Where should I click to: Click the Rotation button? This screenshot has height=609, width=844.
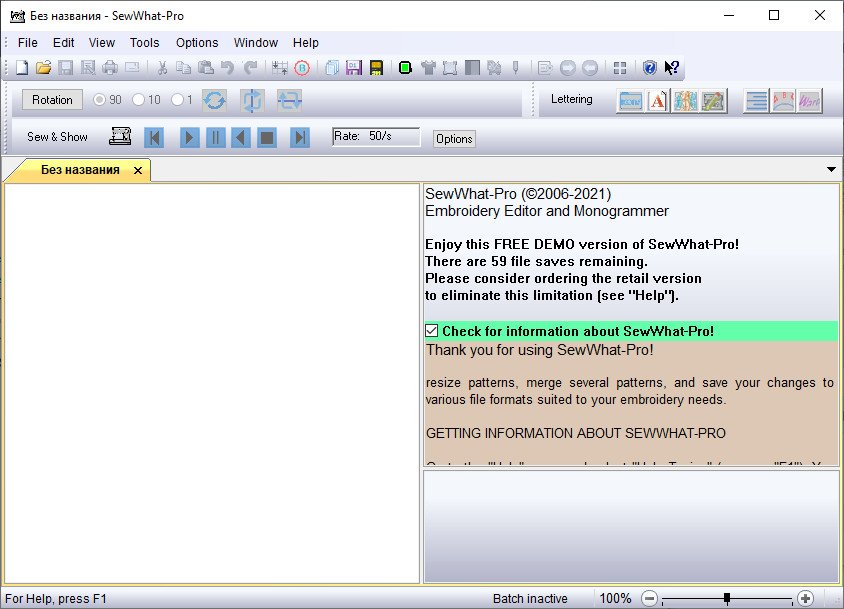pyautogui.click(x=52, y=100)
